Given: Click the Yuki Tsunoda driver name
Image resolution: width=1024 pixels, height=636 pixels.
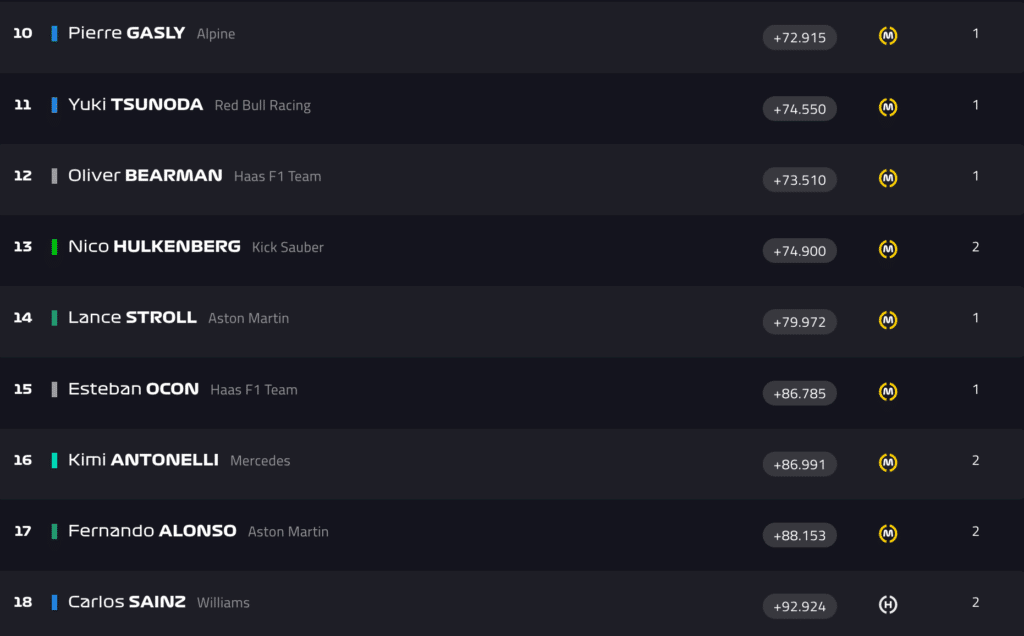Looking at the screenshot, I should (135, 104).
